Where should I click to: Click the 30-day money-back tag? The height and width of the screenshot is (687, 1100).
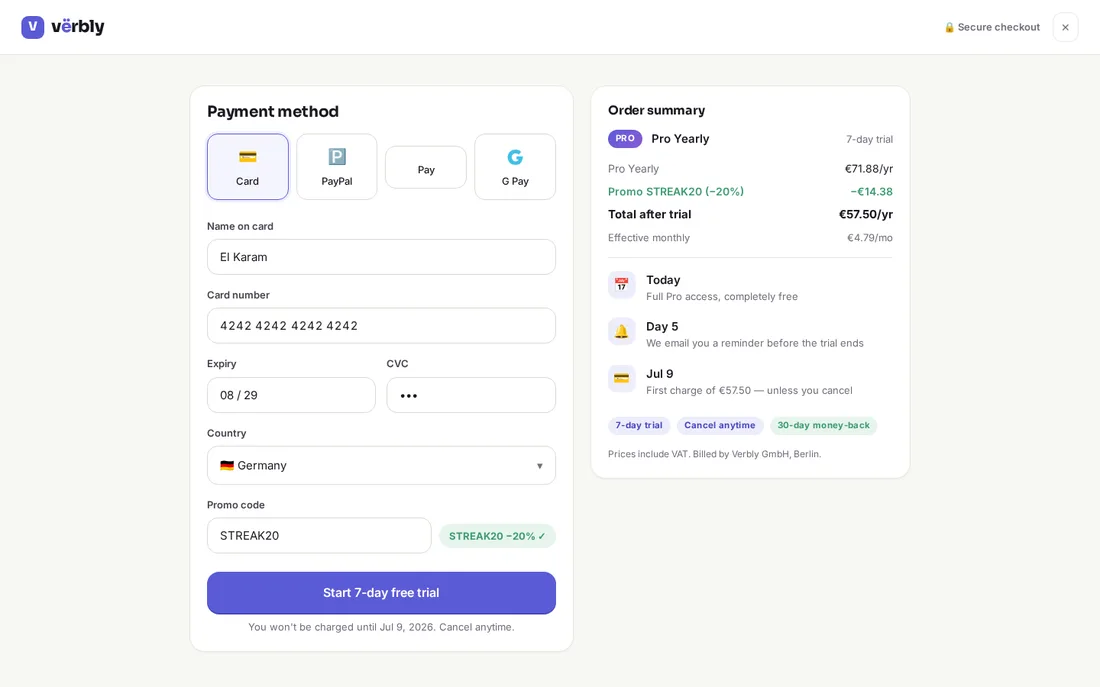(824, 425)
